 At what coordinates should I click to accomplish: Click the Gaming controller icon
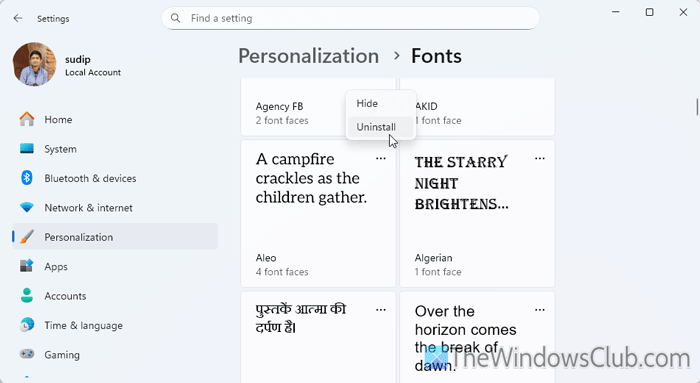tap(27, 354)
